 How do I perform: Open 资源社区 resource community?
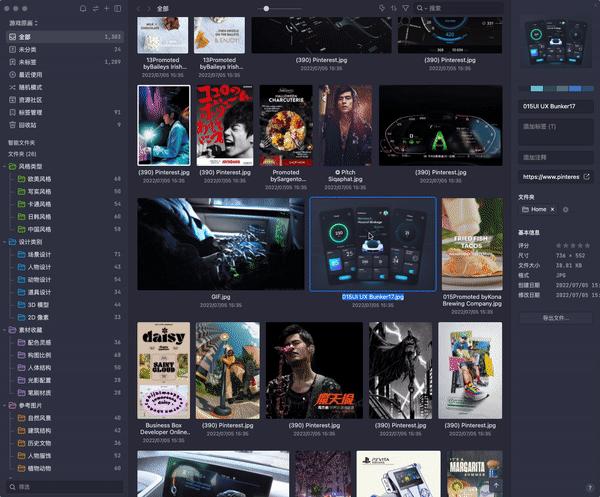[65, 100]
